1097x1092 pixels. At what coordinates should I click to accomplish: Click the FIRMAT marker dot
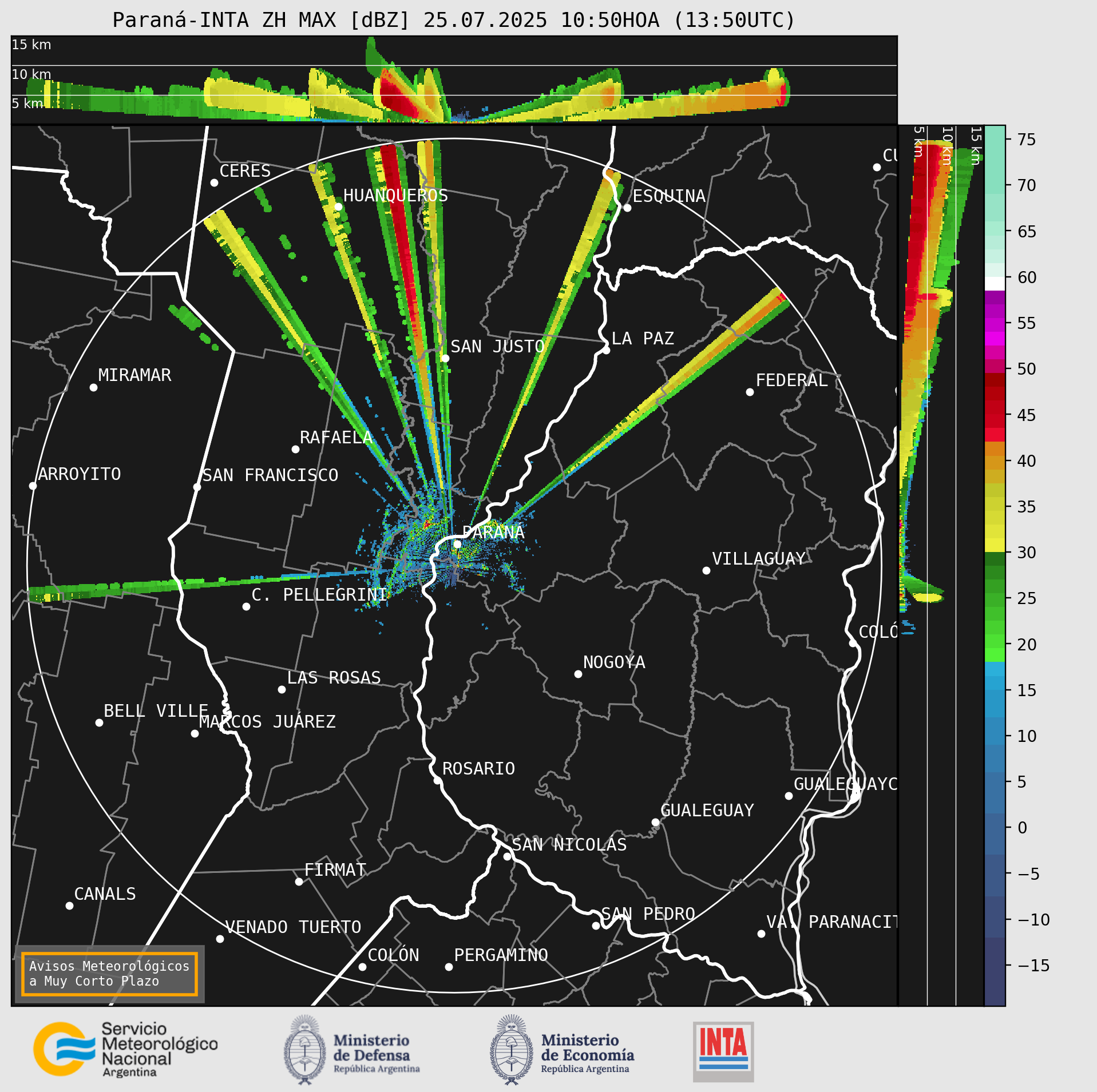(299, 881)
